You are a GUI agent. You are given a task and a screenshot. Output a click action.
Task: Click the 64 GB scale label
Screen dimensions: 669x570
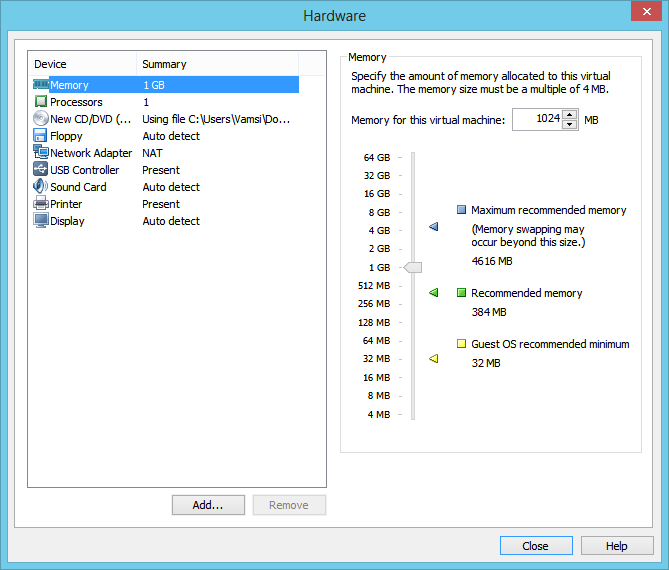click(377, 157)
